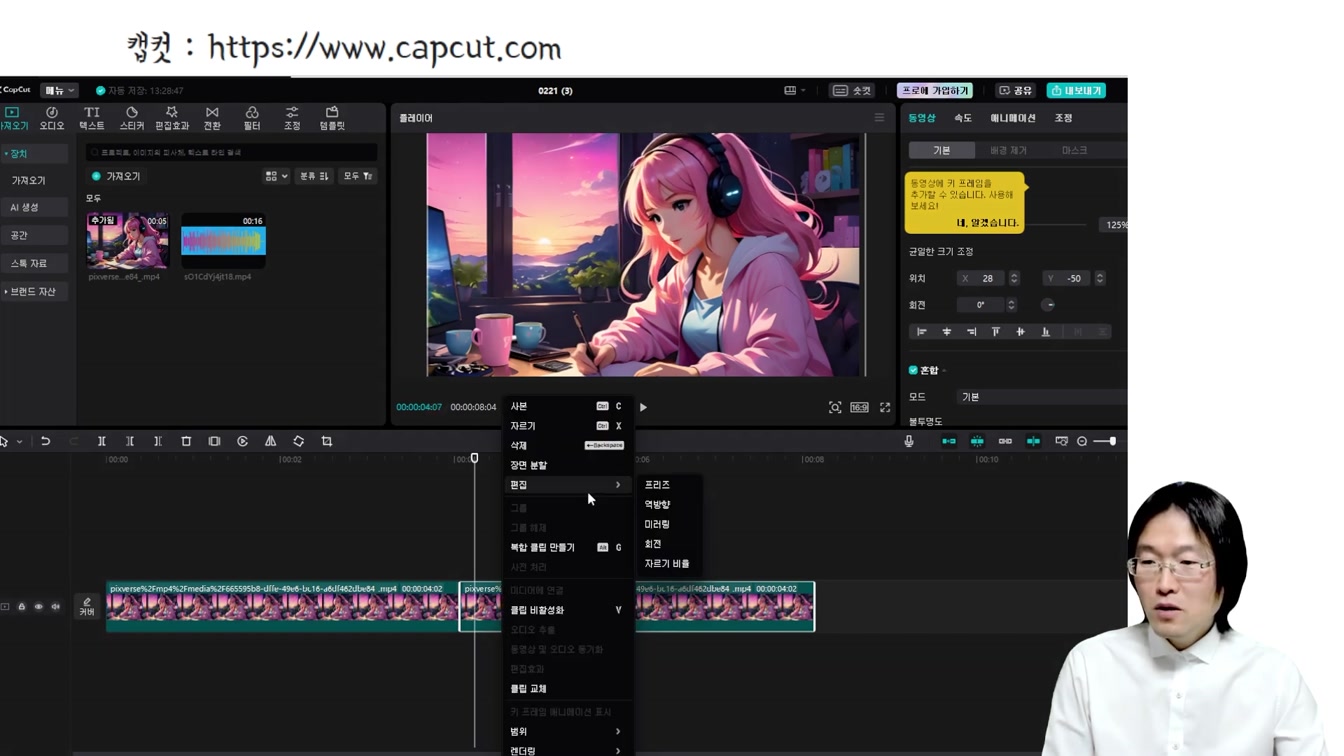
Task: Click the timeline zoom slider handle
Action: click(1112, 441)
